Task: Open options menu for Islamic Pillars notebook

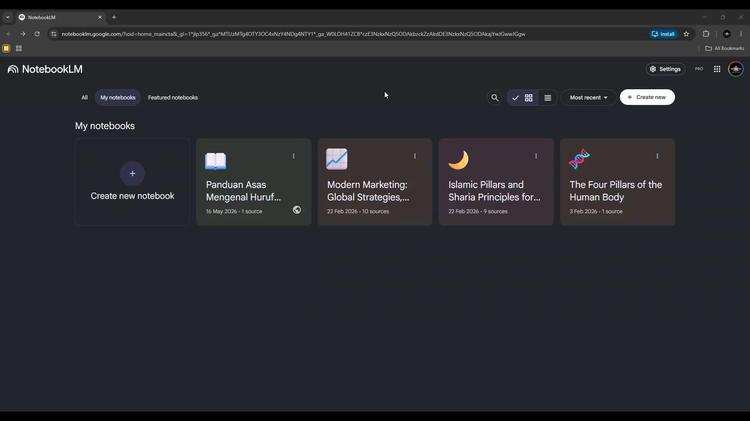Action: pos(536,156)
